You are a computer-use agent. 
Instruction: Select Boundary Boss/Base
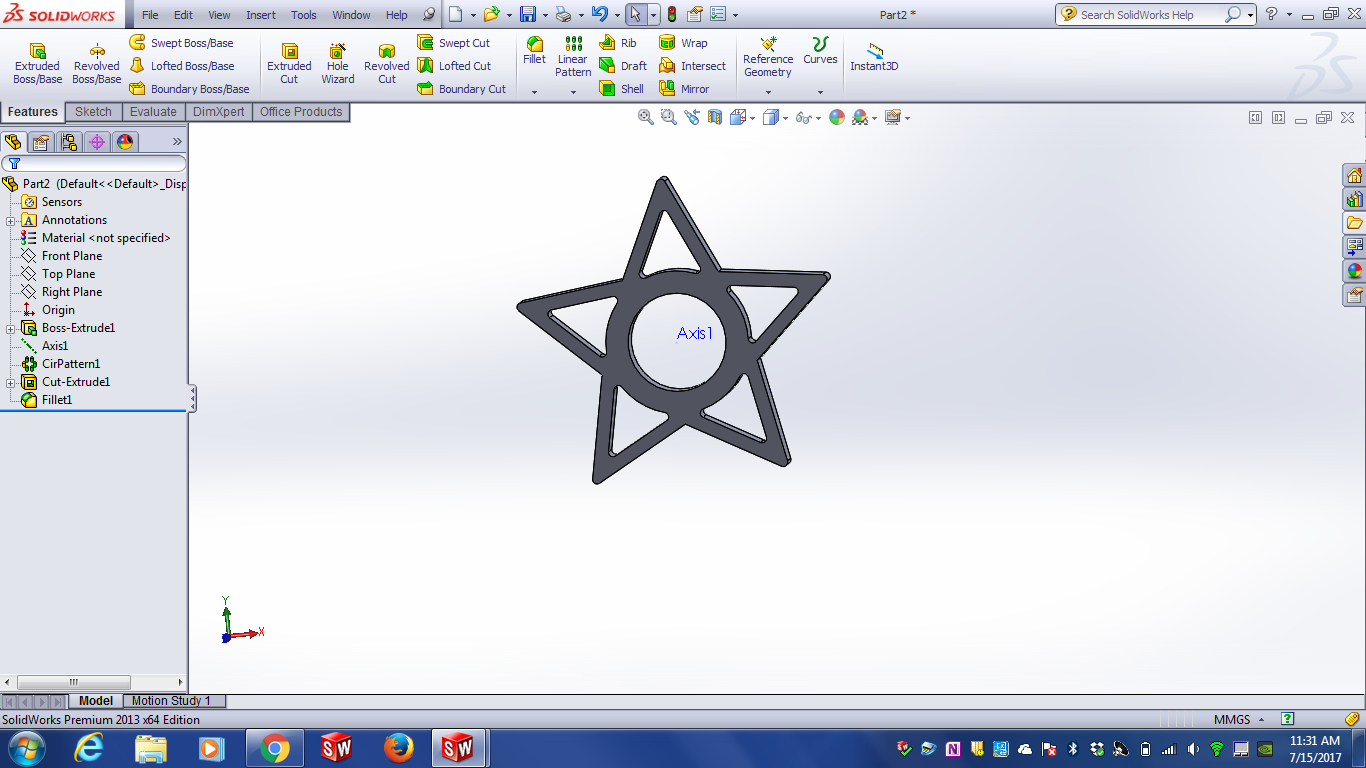click(x=189, y=89)
